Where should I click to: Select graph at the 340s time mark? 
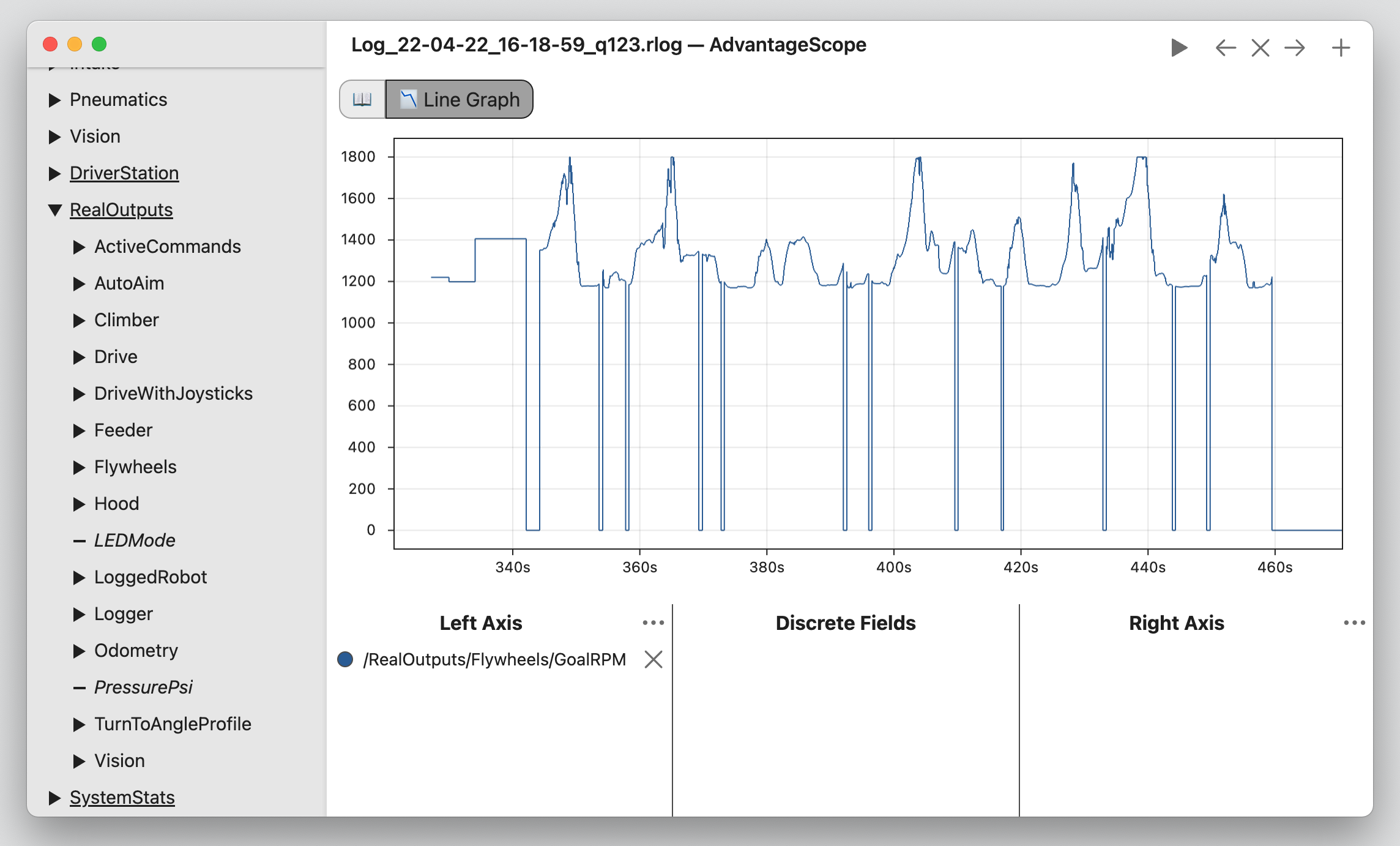pyautogui.click(x=513, y=567)
